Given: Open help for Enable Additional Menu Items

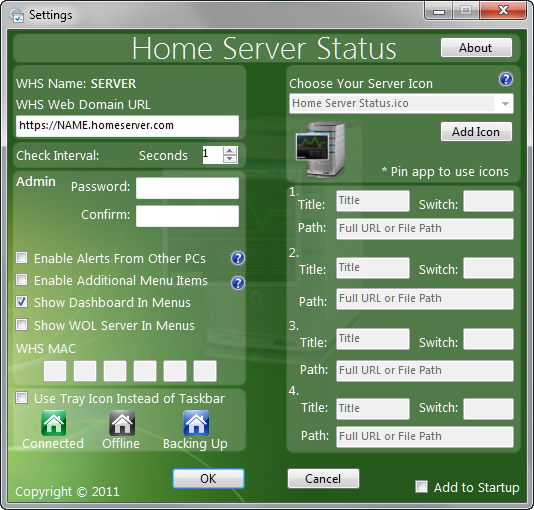Looking at the screenshot, I should tap(238, 283).
